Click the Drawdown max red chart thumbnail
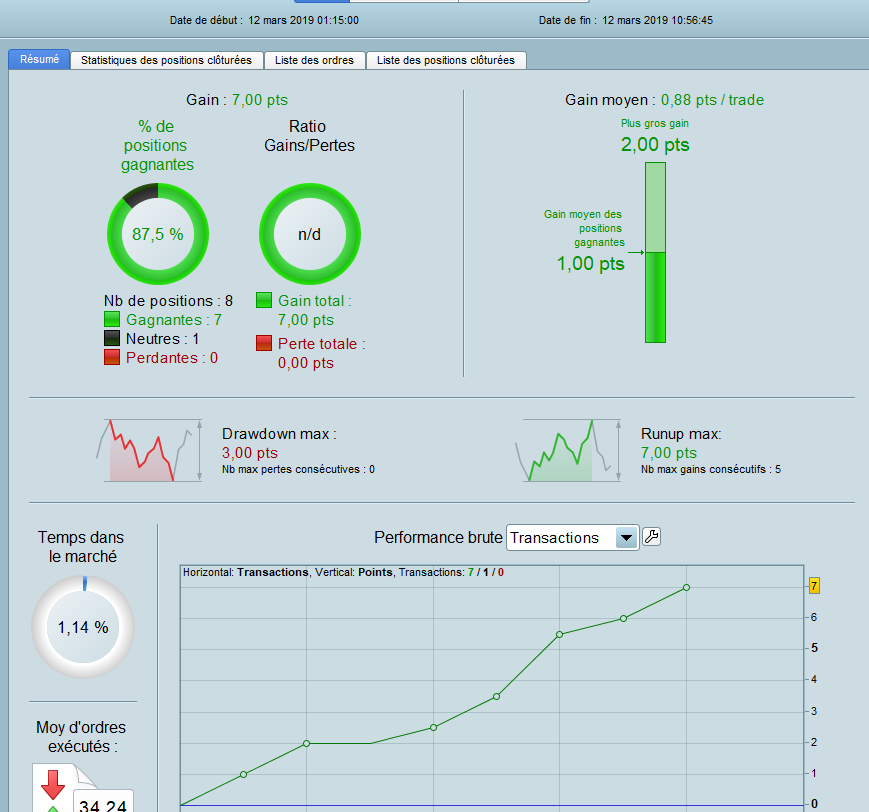The width and height of the screenshot is (869, 812). pyautogui.click(x=150, y=450)
